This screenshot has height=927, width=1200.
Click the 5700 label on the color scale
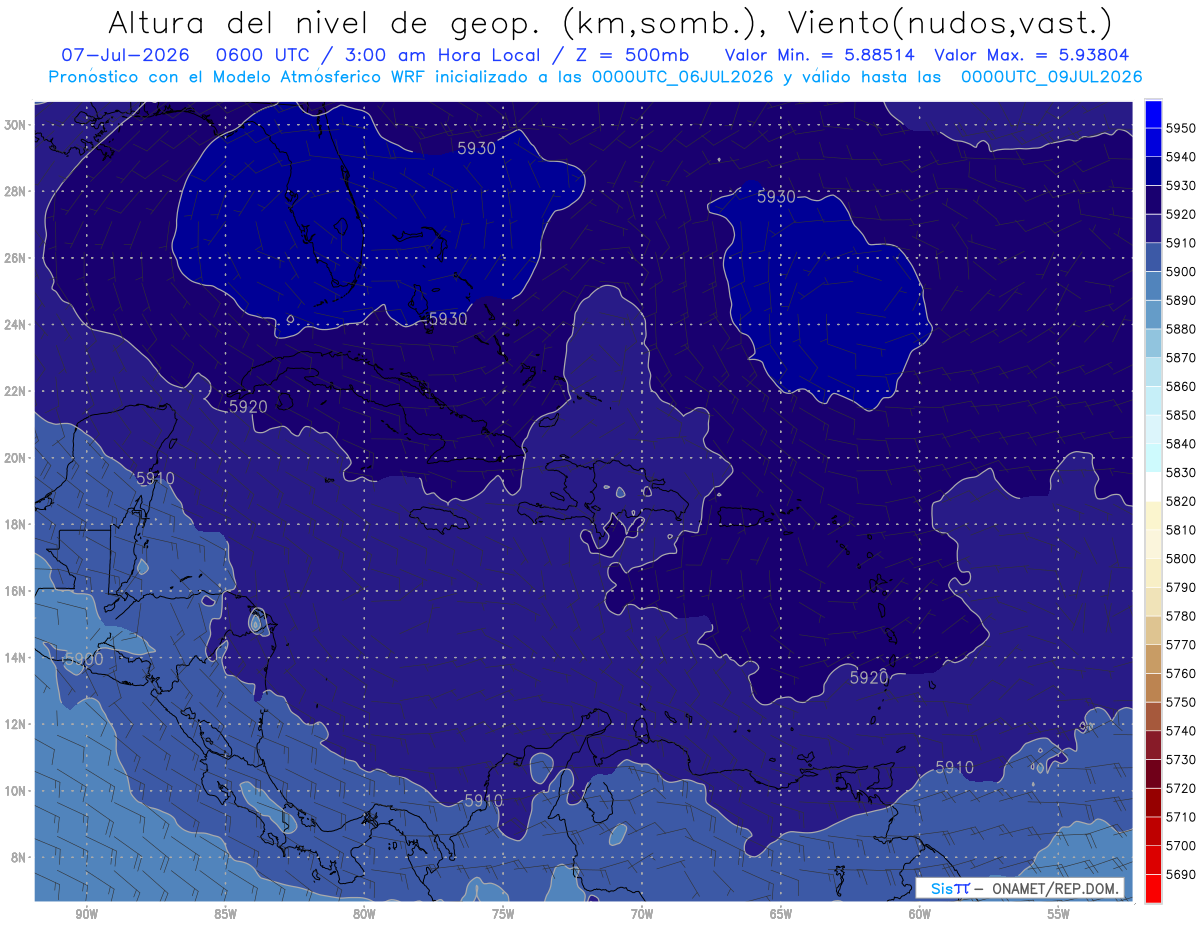pyautogui.click(x=1181, y=845)
